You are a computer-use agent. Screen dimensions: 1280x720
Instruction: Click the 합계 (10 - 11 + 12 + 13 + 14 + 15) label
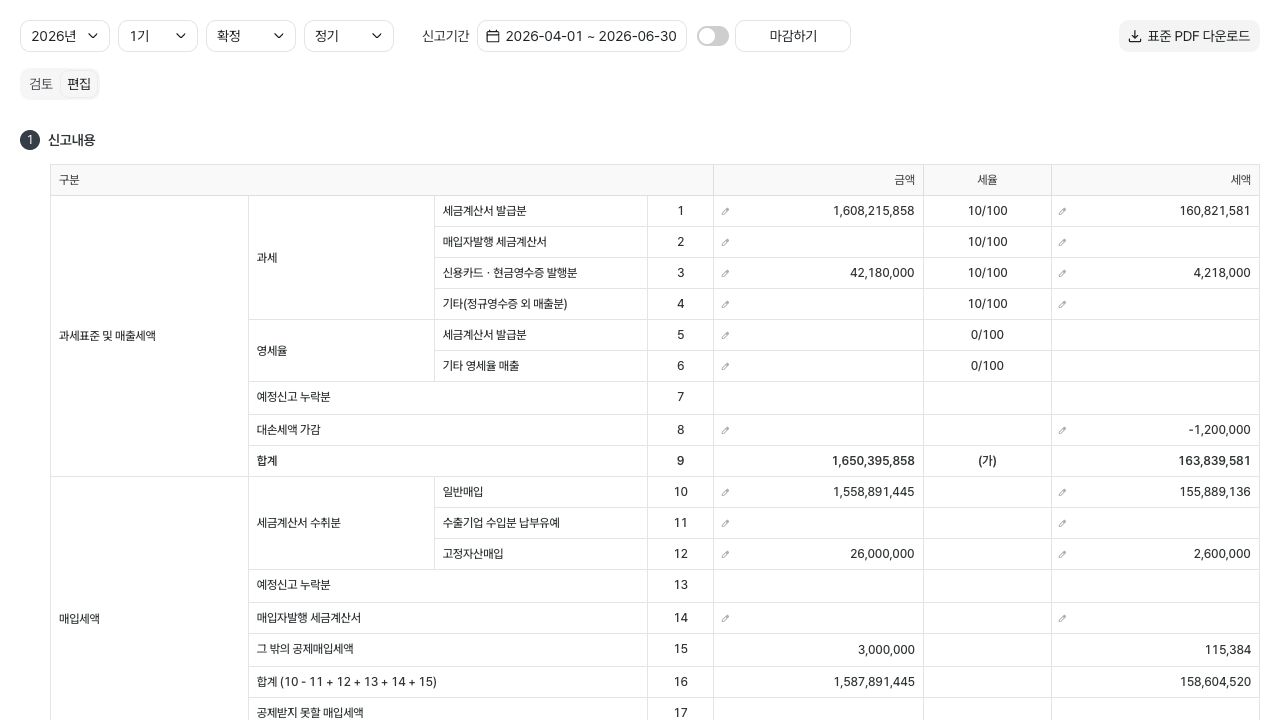coord(347,682)
